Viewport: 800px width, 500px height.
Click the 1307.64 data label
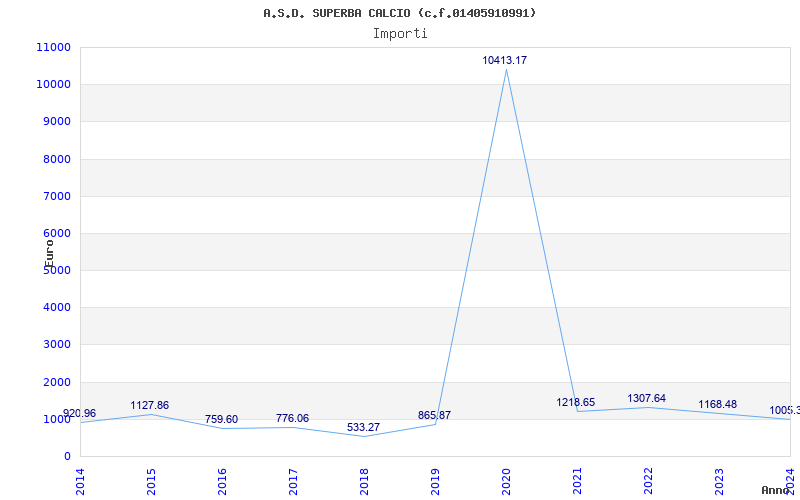646,398
